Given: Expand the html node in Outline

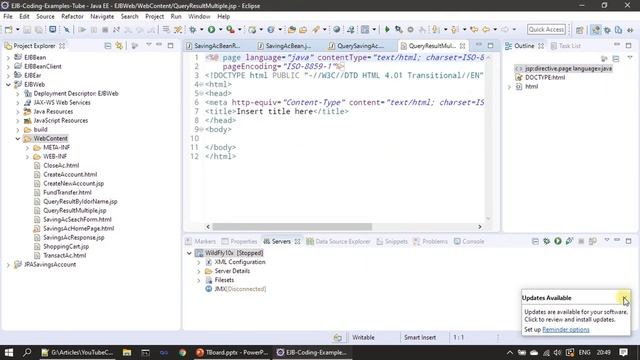Looking at the screenshot, I should click(x=509, y=87).
